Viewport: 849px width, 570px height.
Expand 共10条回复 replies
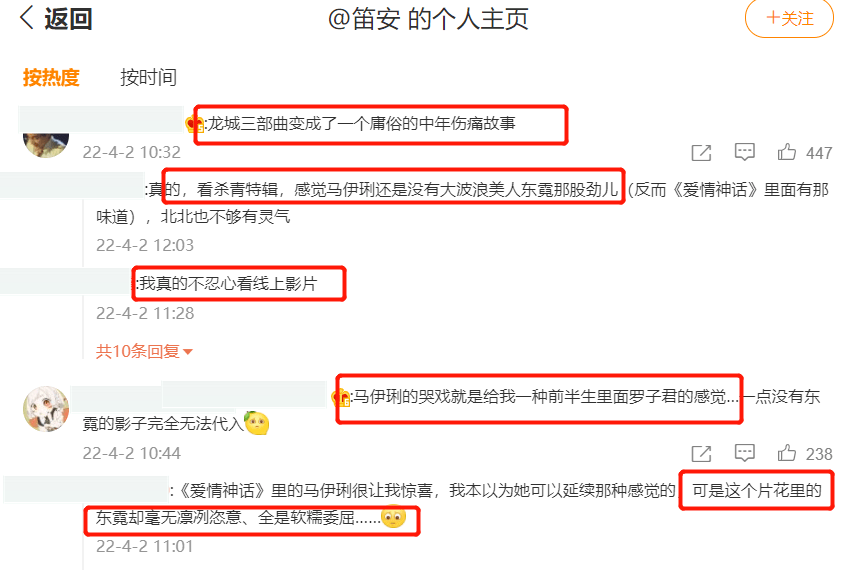point(144,351)
